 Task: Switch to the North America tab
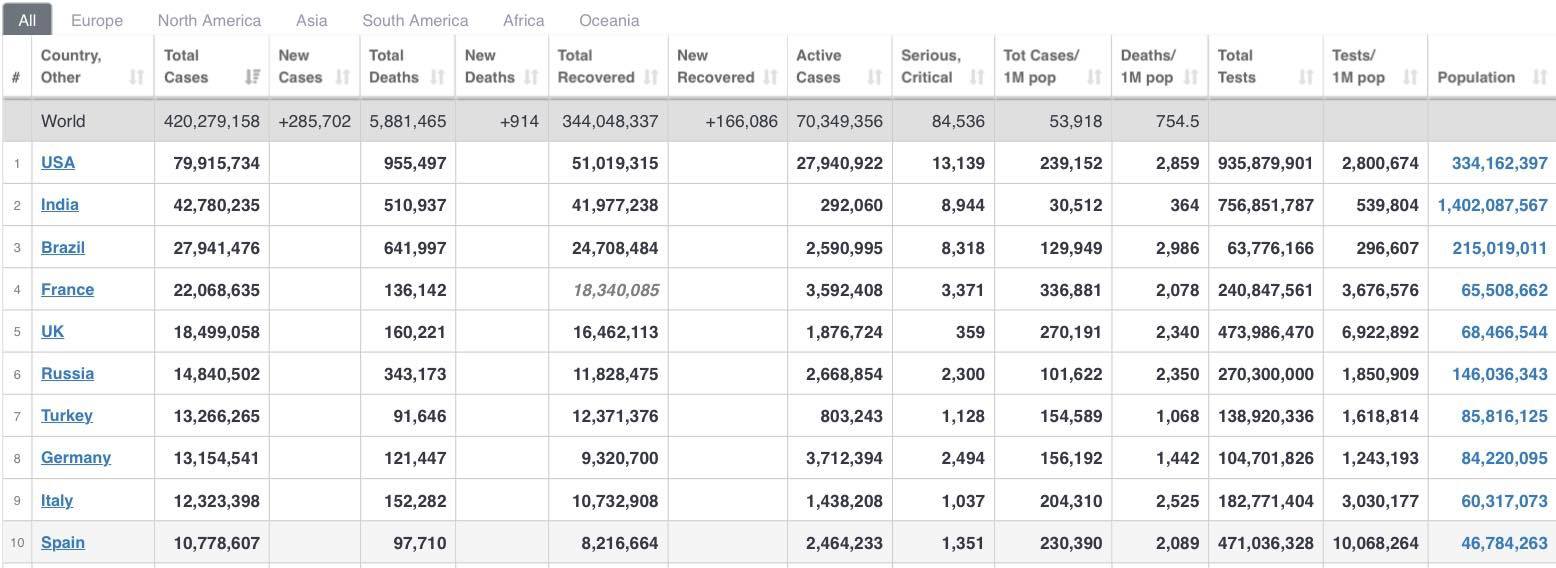tap(209, 20)
